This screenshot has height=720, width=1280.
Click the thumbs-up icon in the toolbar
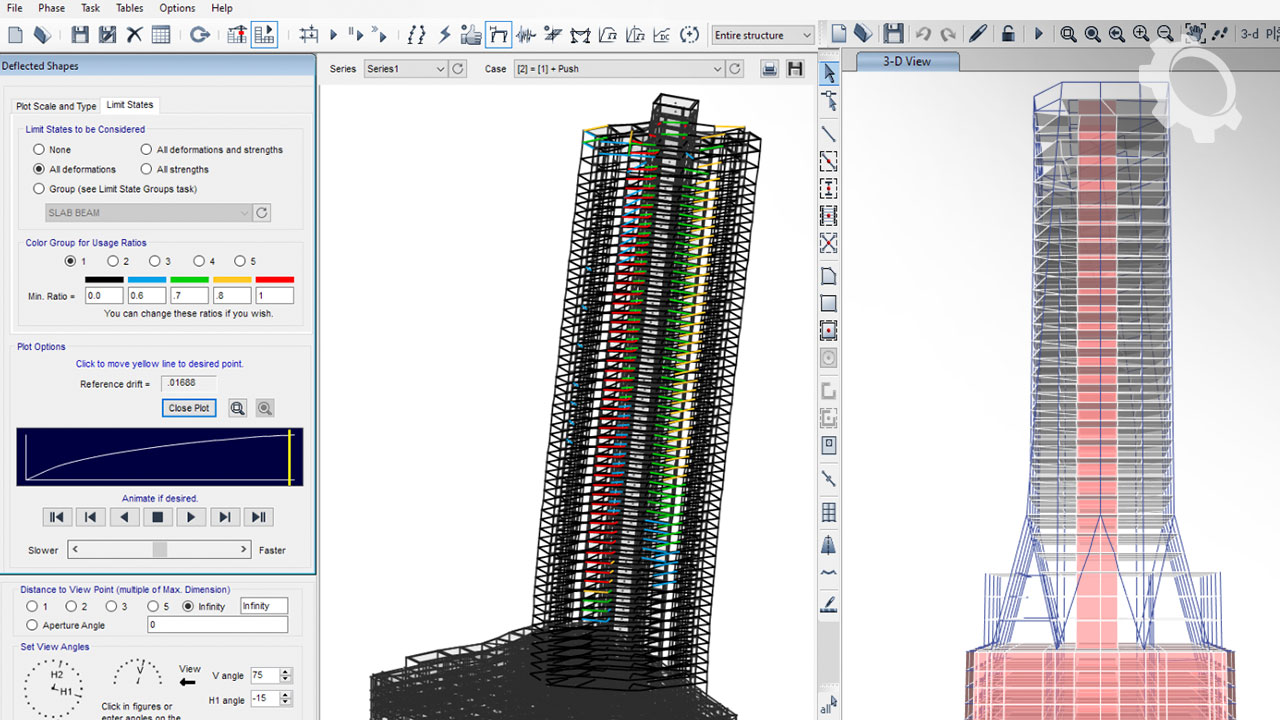click(x=471, y=35)
